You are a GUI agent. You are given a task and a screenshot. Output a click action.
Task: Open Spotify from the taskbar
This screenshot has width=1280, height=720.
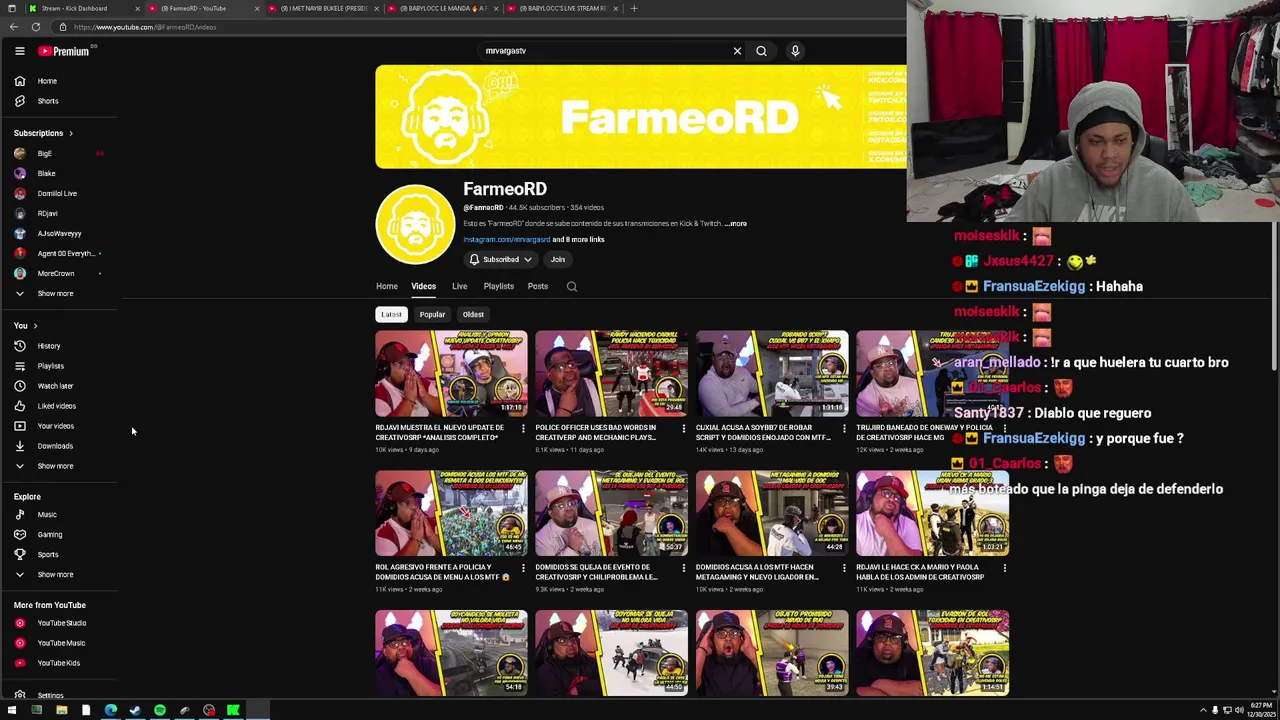(160, 711)
